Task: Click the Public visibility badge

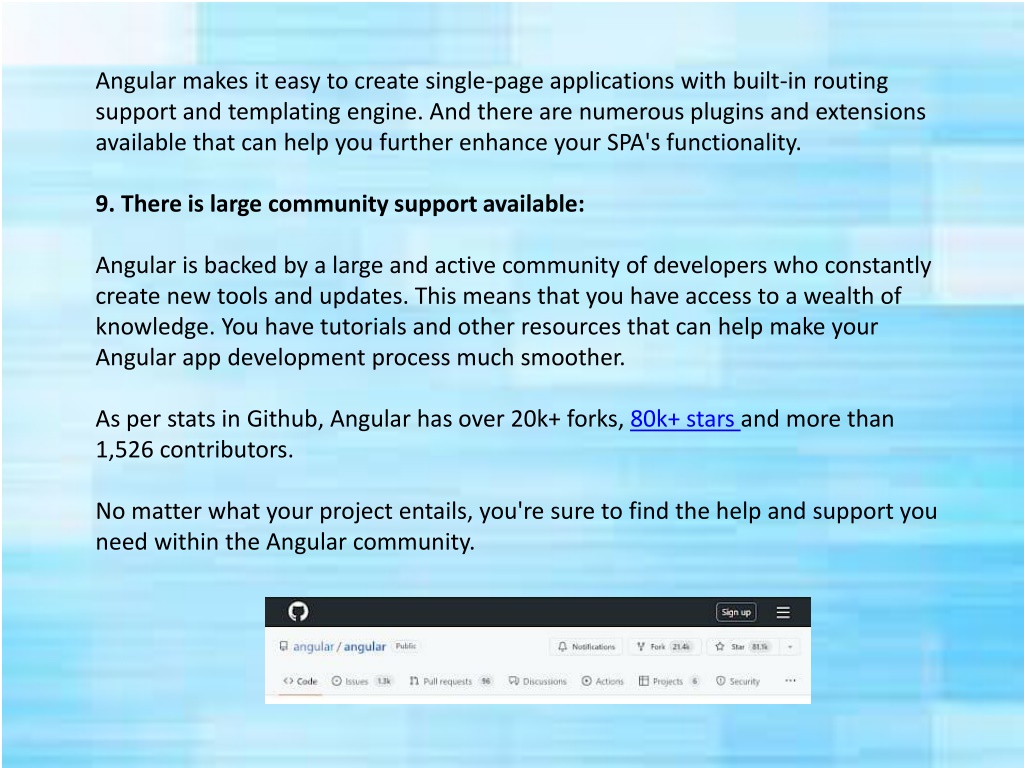Action: click(x=406, y=646)
